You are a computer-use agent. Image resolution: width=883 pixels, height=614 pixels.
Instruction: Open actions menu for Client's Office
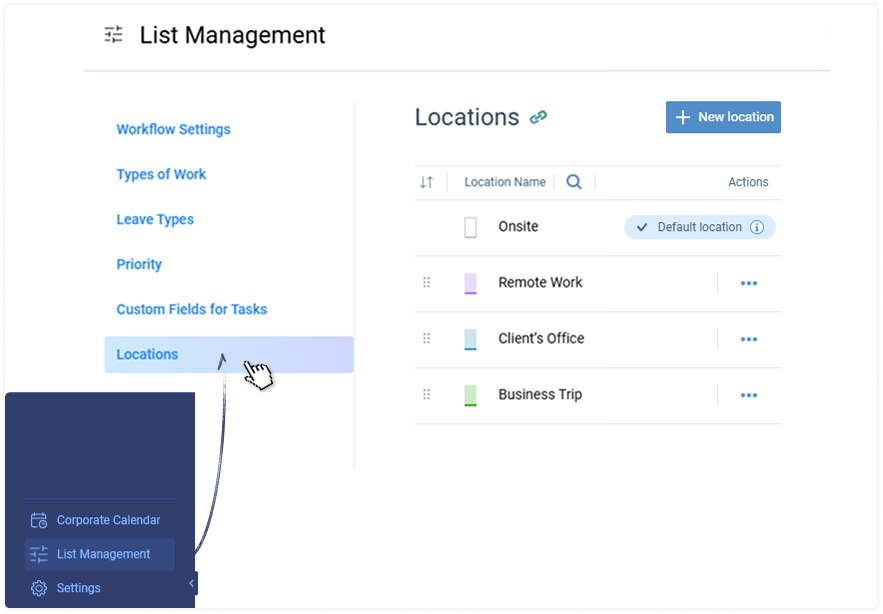pyautogui.click(x=748, y=339)
